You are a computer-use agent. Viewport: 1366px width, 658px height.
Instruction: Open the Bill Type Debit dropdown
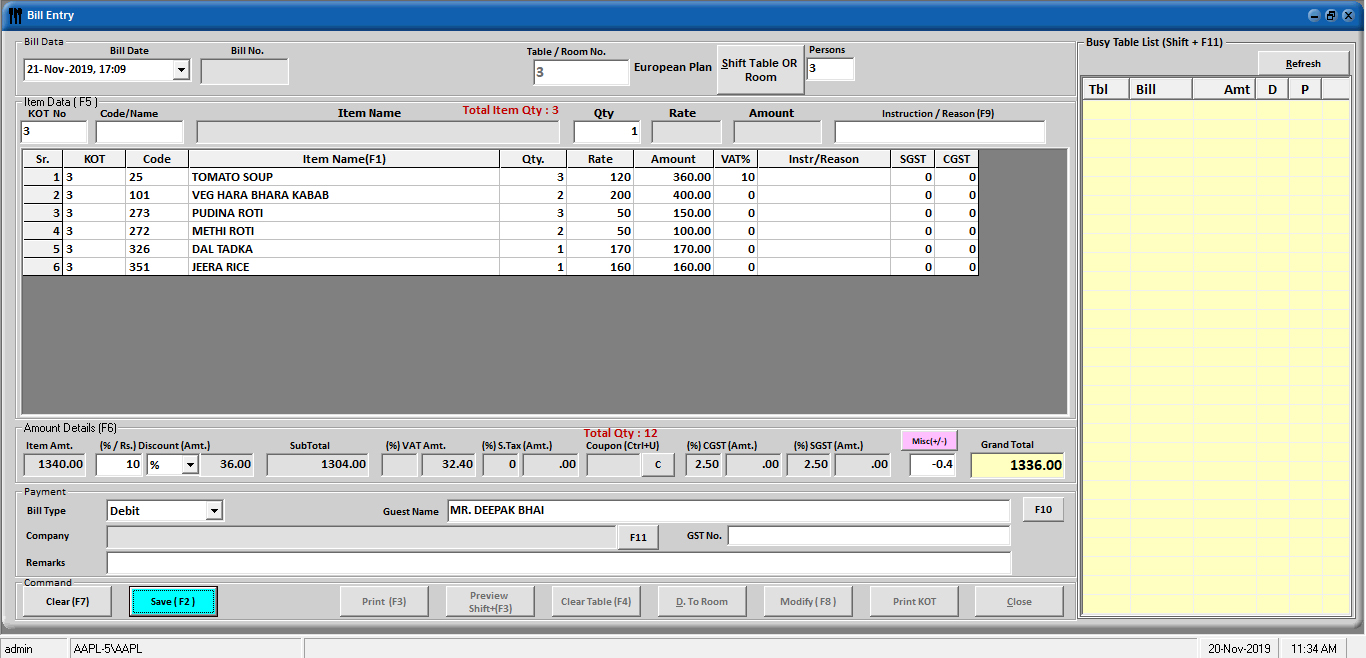tap(214, 511)
